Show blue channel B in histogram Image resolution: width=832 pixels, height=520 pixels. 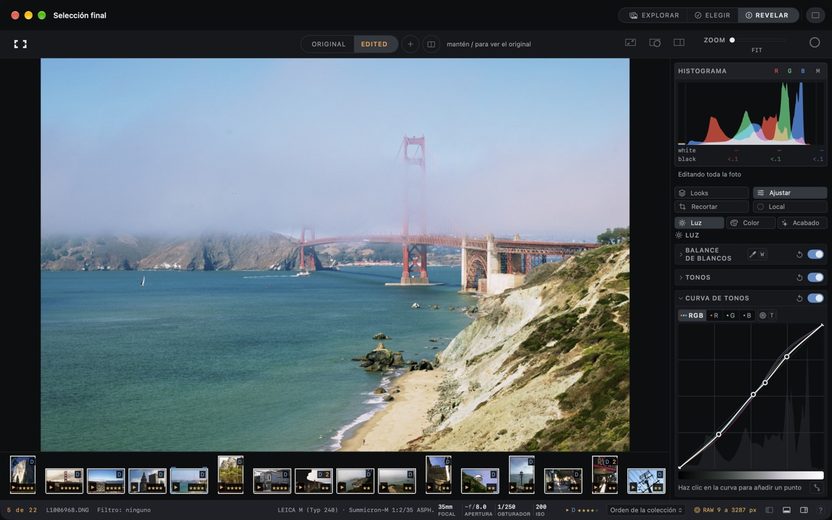point(803,71)
